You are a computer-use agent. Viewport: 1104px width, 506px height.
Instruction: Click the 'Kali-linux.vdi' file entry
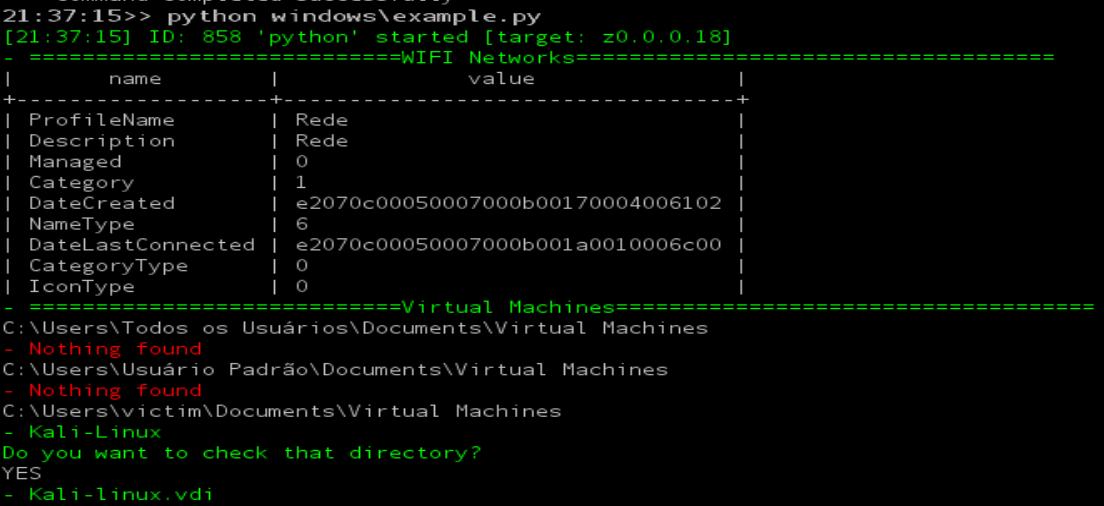(121, 494)
